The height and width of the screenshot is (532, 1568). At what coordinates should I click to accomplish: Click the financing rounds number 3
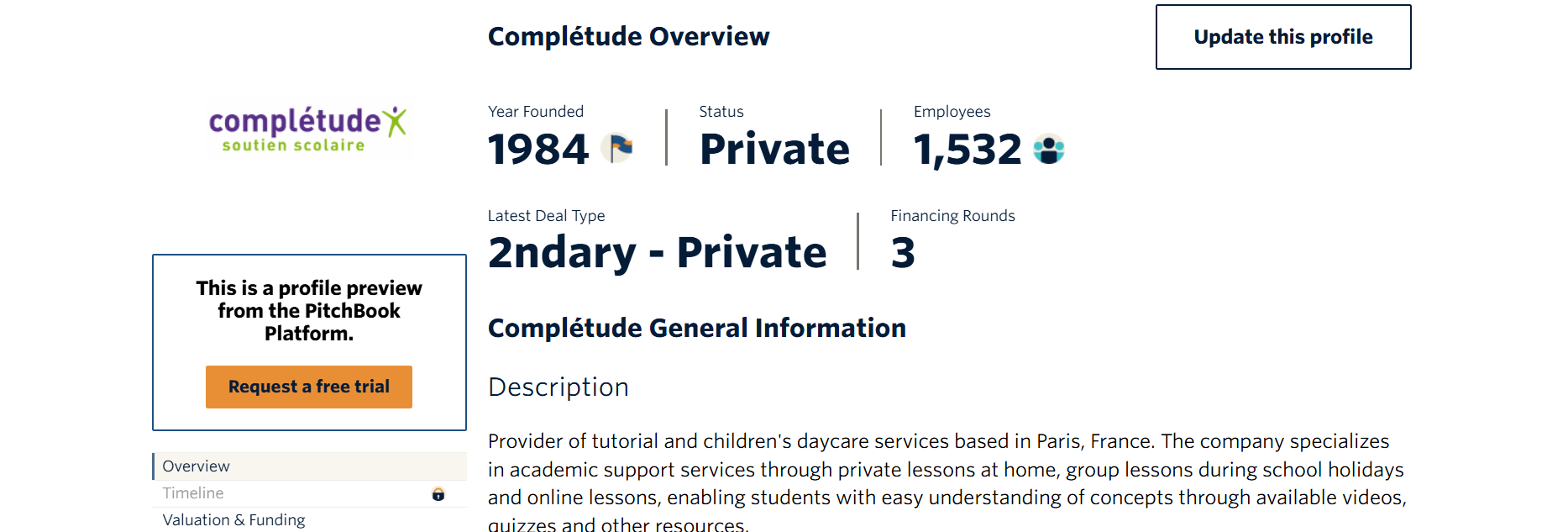[903, 253]
